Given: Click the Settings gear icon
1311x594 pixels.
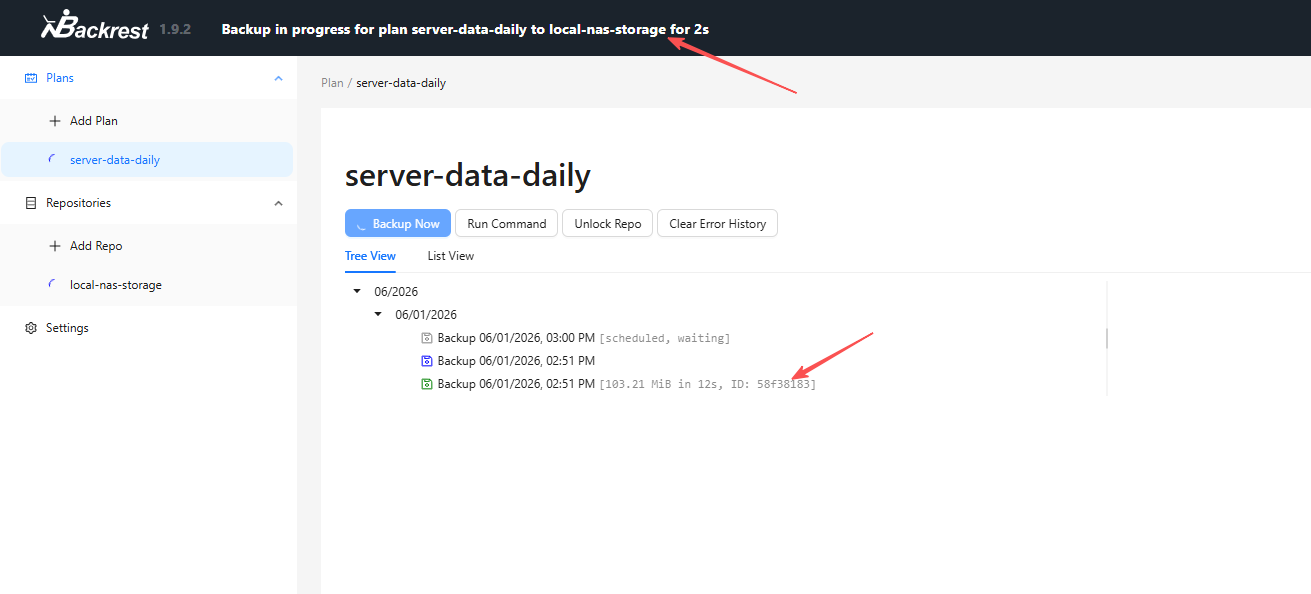Looking at the screenshot, I should pos(31,328).
